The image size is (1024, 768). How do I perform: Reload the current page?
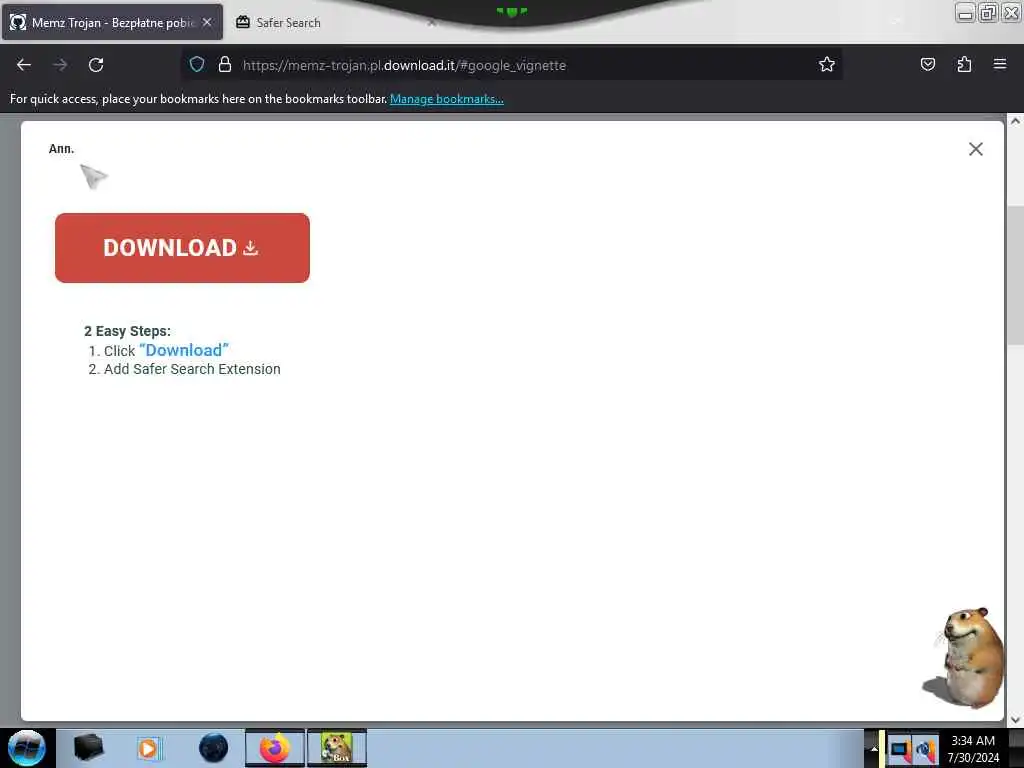pyautogui.click(x=96, y=65)
